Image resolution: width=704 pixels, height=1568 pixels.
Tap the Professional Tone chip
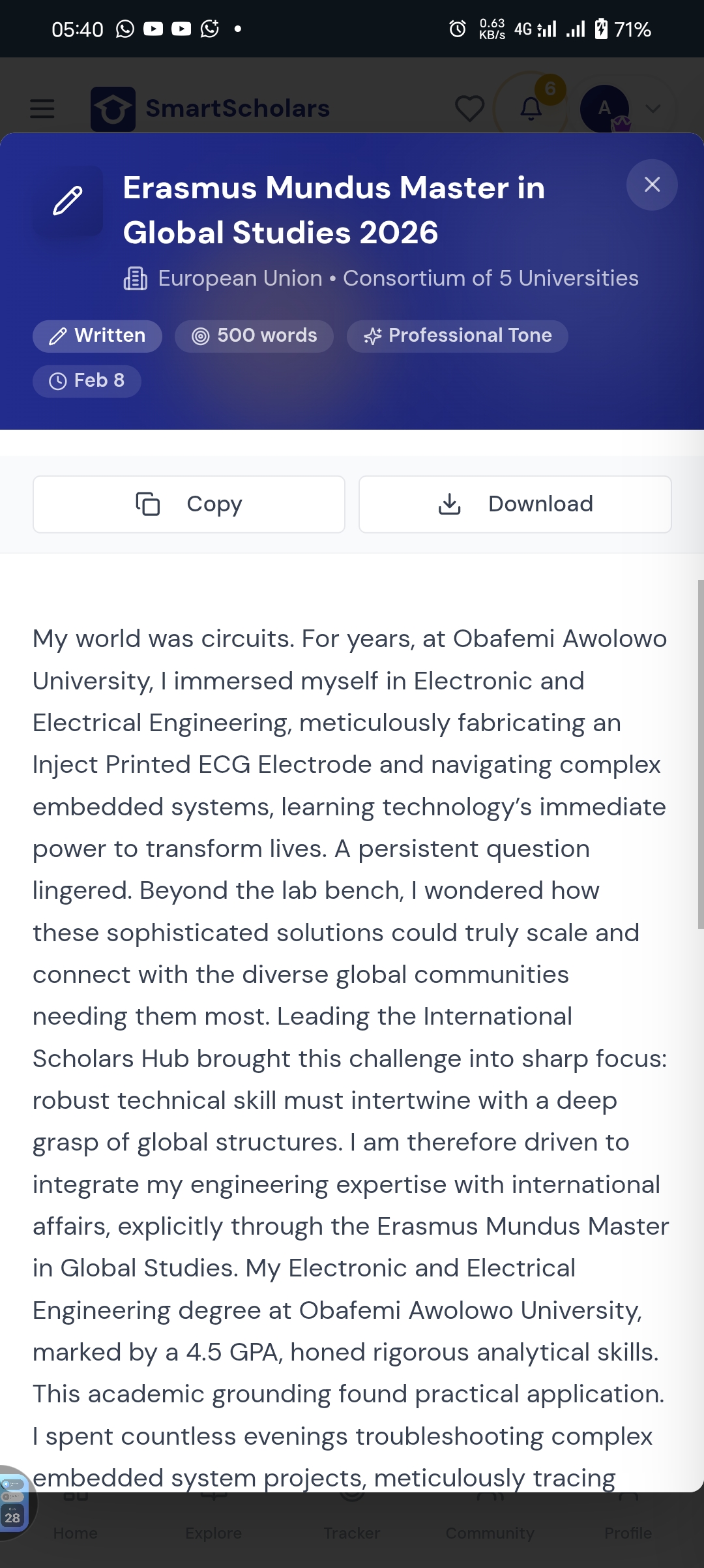coord(457,336)
